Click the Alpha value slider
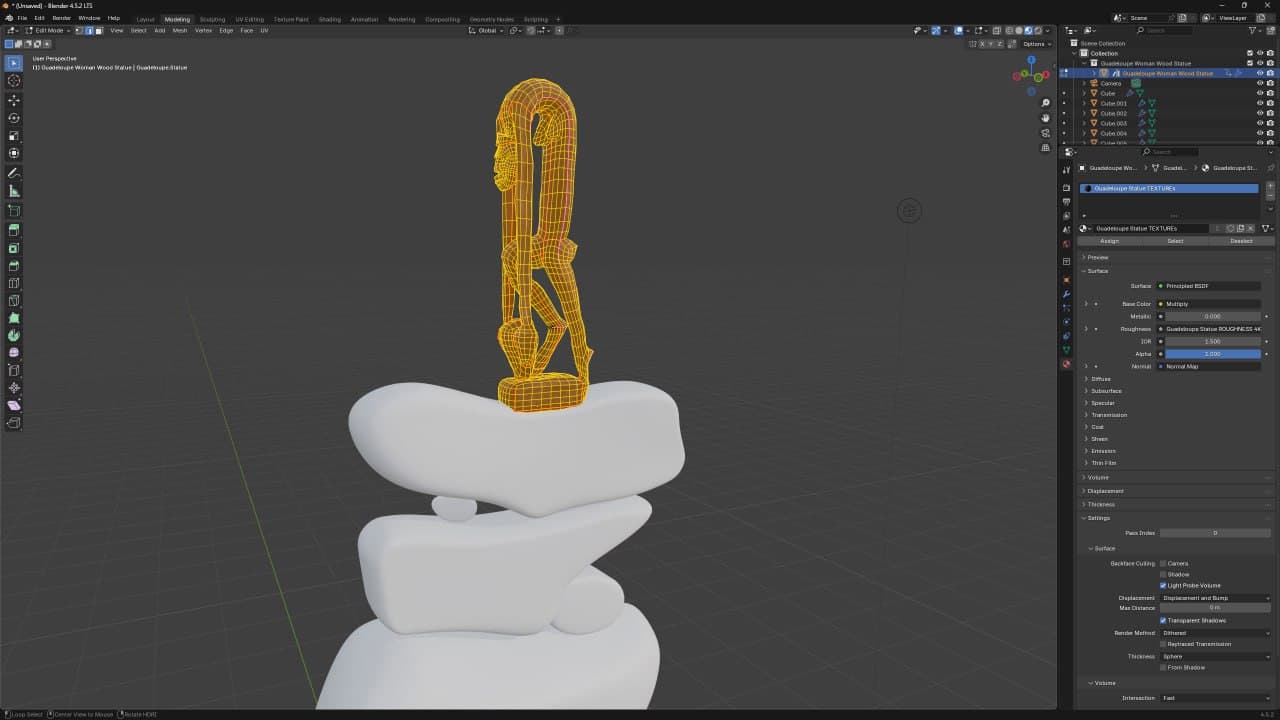Screen dimensions: 1280x720 [1212, 354]
